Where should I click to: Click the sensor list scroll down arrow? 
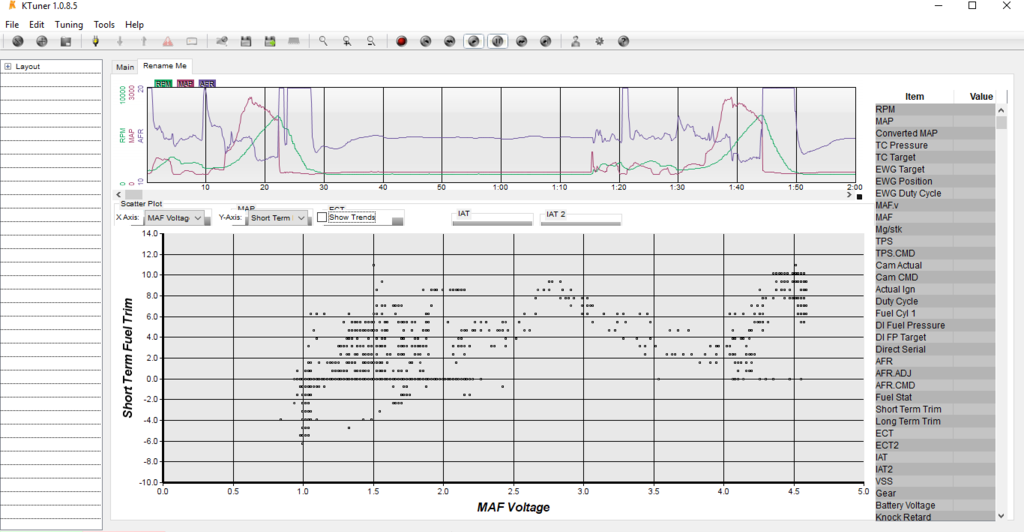tap(1001, 516)
